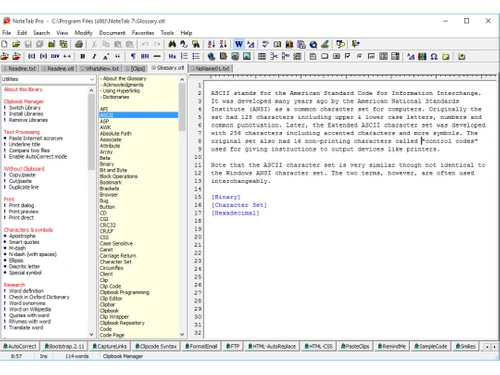Open the AutoCorrect clipbook button
Screen dimensions: 500x375
click(20, 346)
